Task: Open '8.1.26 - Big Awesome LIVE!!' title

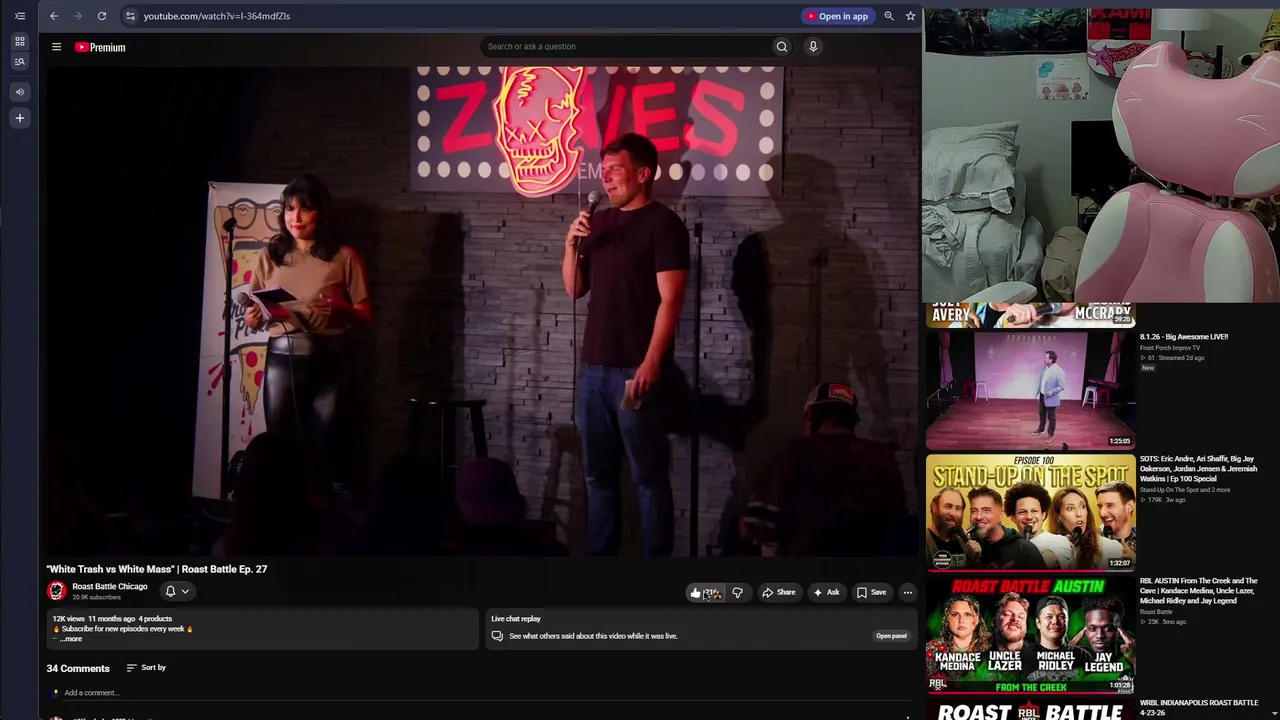Action: [x=1184, y=337]
